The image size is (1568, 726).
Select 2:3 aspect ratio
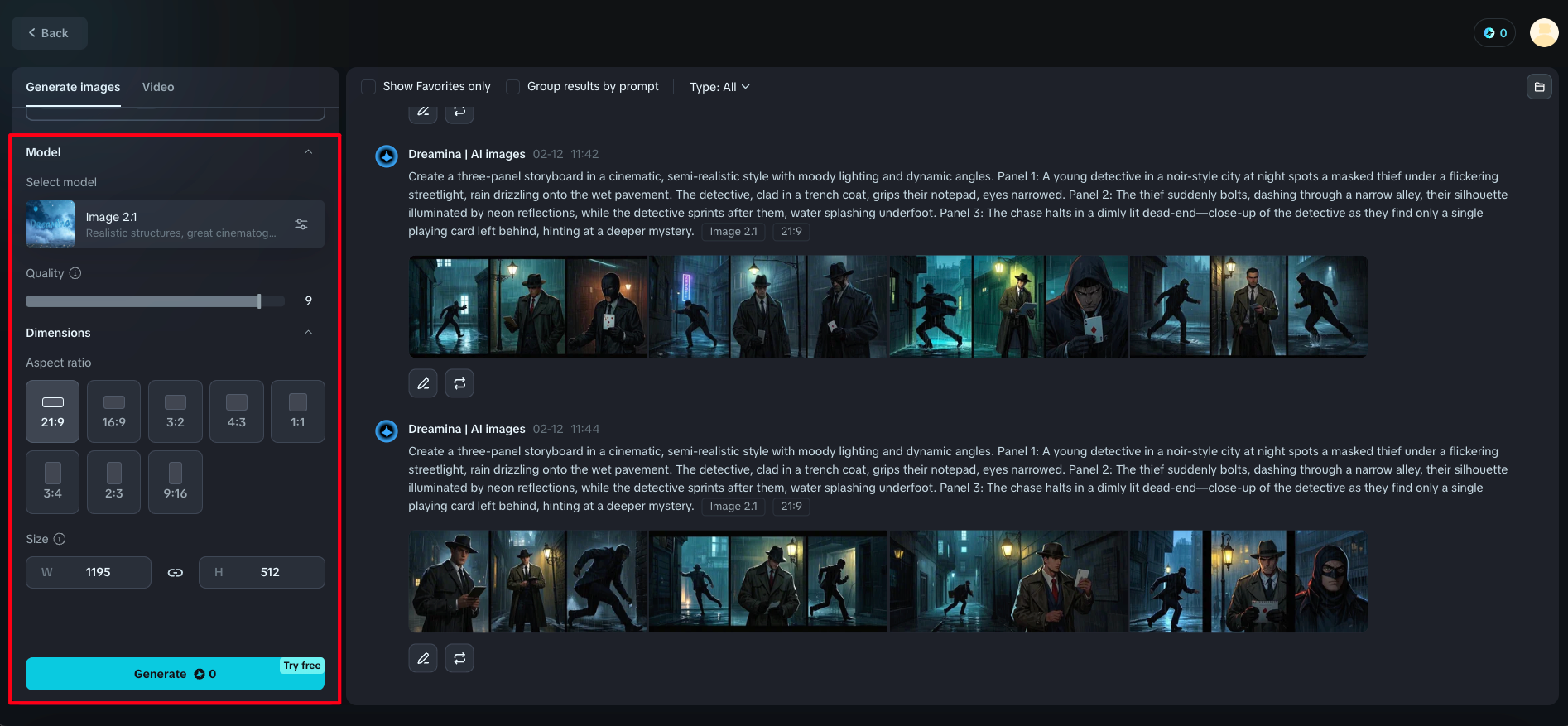coord(114,483)
